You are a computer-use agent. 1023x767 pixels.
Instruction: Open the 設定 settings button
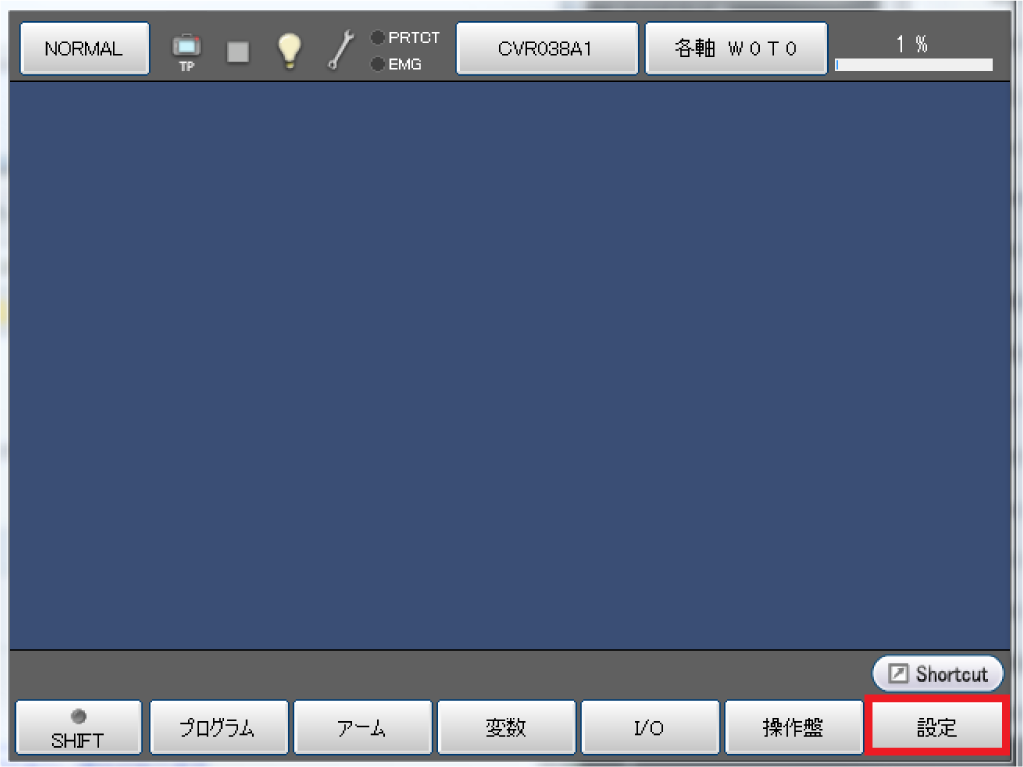tap(937, 727)
